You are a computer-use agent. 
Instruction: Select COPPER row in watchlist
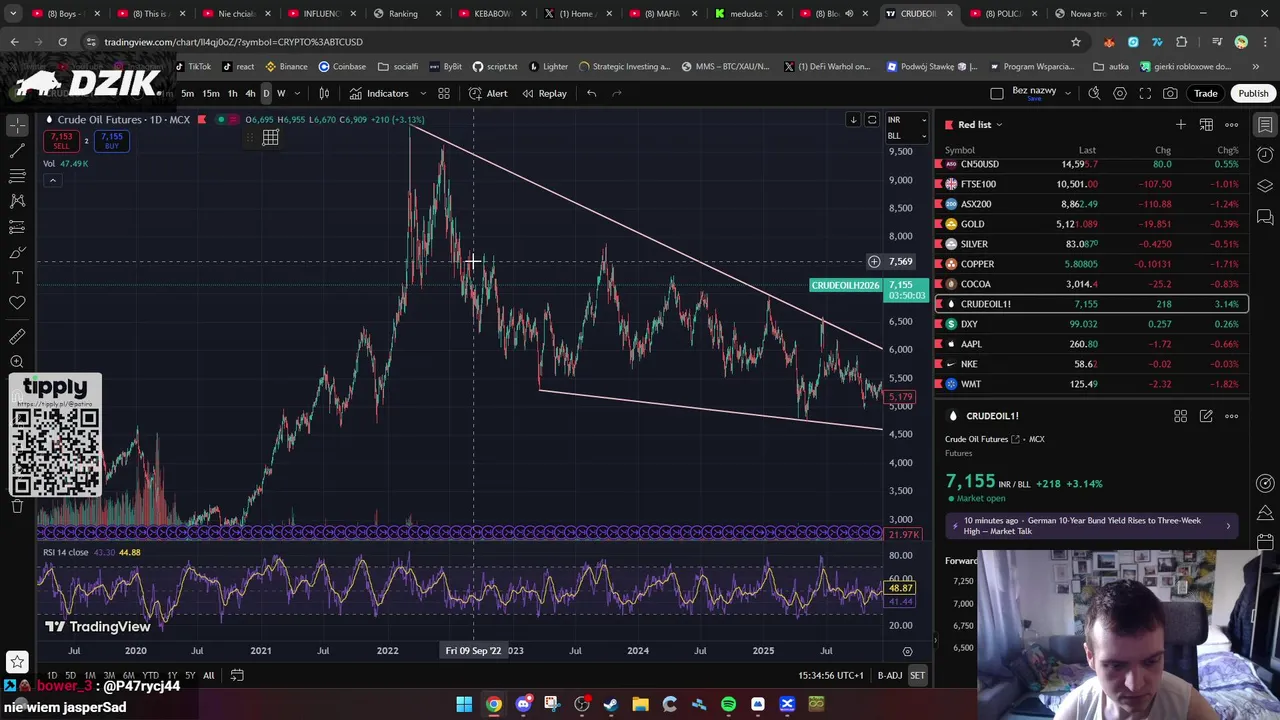pyautogui.click(x=1091, y=264)
